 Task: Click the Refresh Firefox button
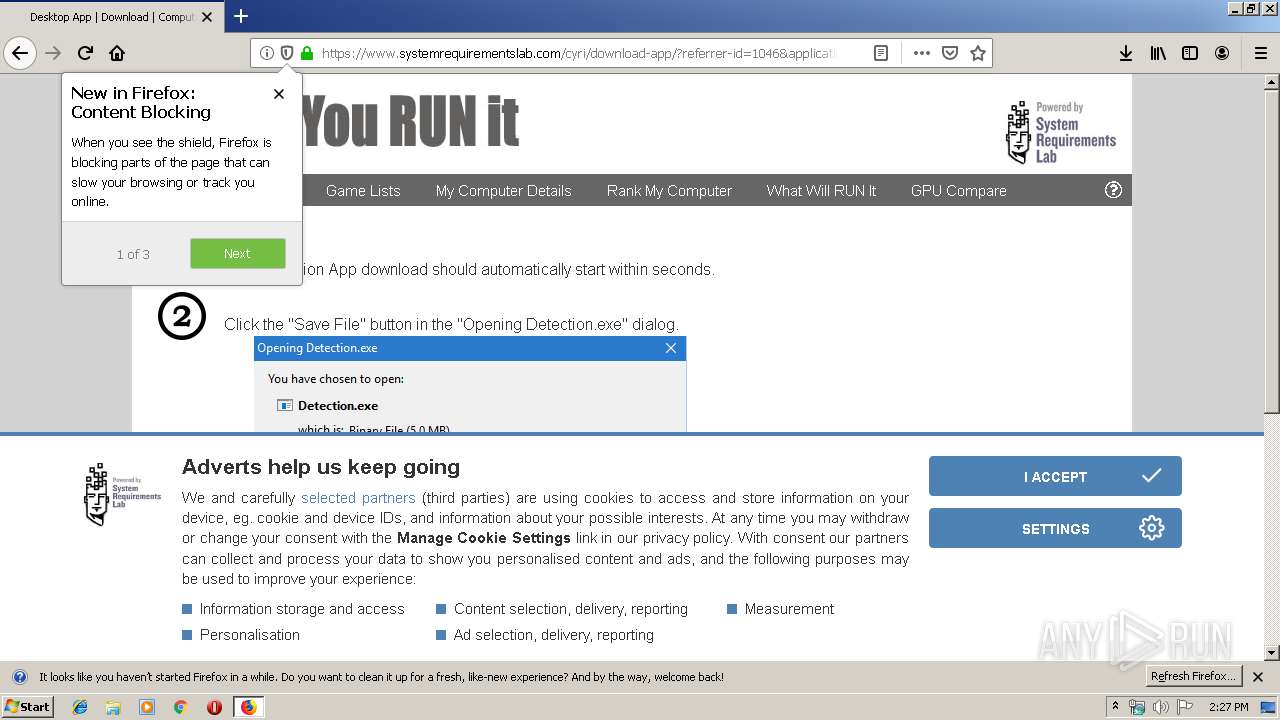coord(1193,676)
